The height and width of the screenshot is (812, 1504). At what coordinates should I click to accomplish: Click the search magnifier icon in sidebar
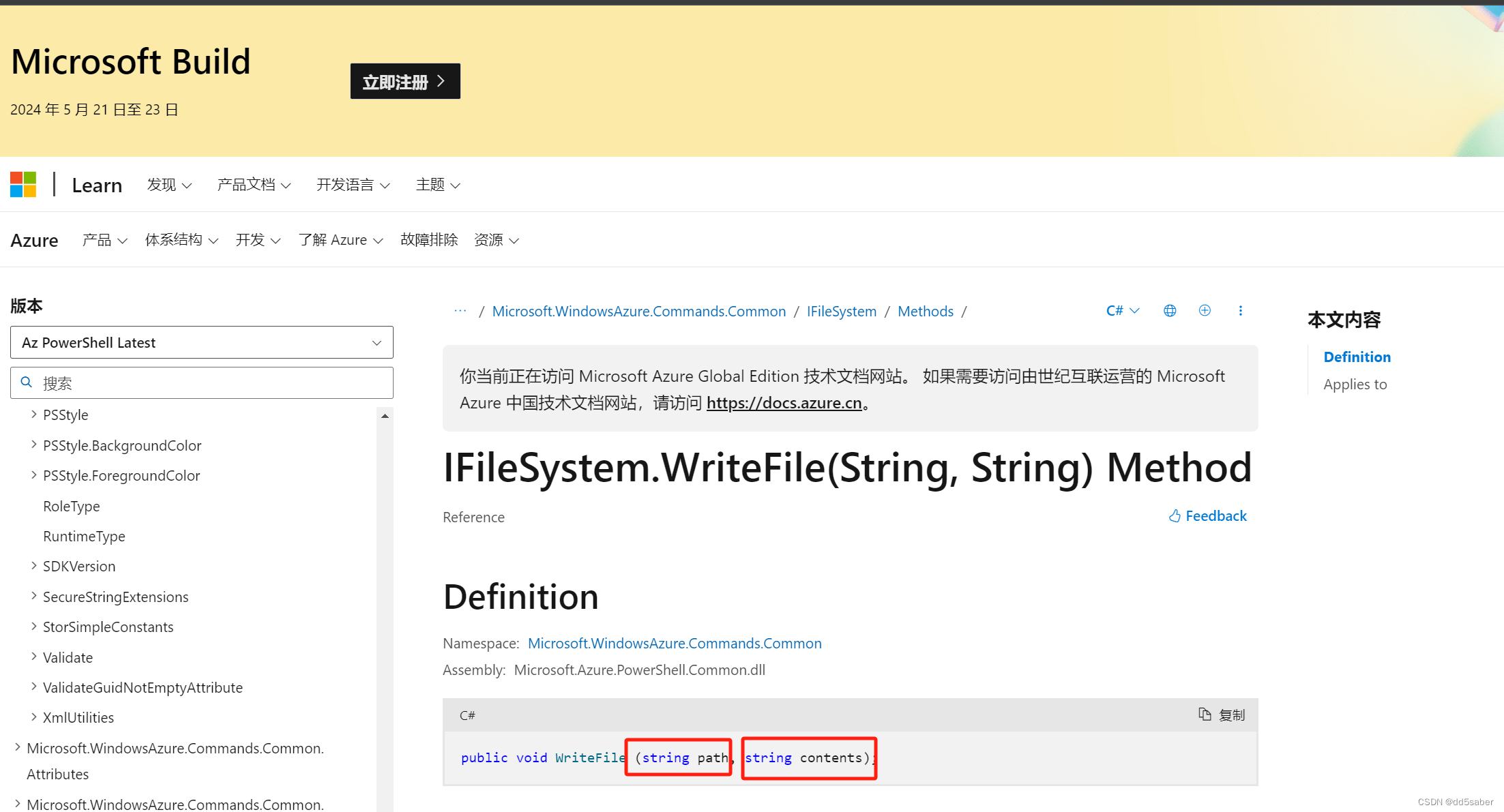pyautogui.click(x=27, y=382)
